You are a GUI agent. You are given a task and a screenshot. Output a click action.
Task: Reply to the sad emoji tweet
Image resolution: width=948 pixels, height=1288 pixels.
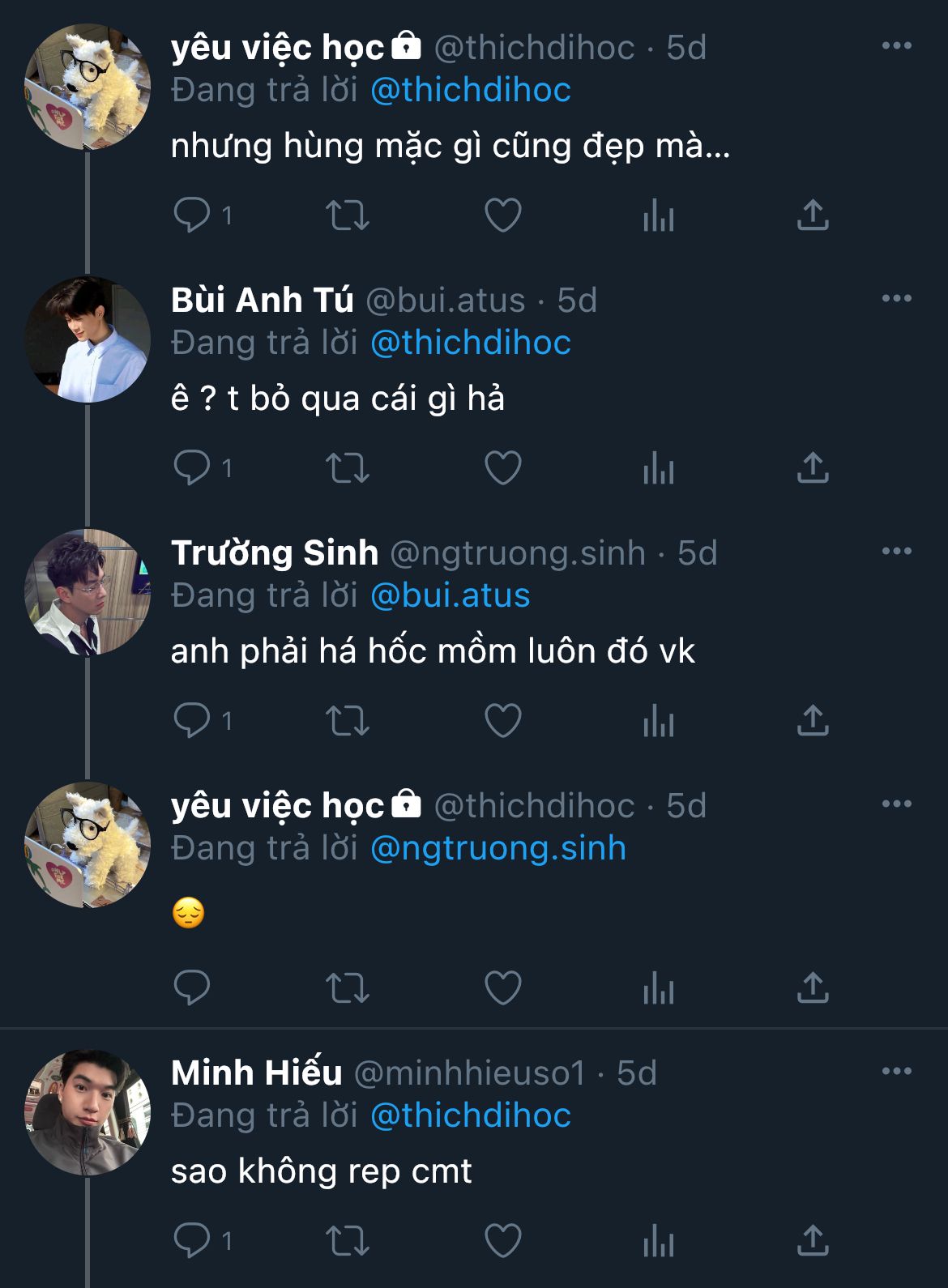click(192, 988)
